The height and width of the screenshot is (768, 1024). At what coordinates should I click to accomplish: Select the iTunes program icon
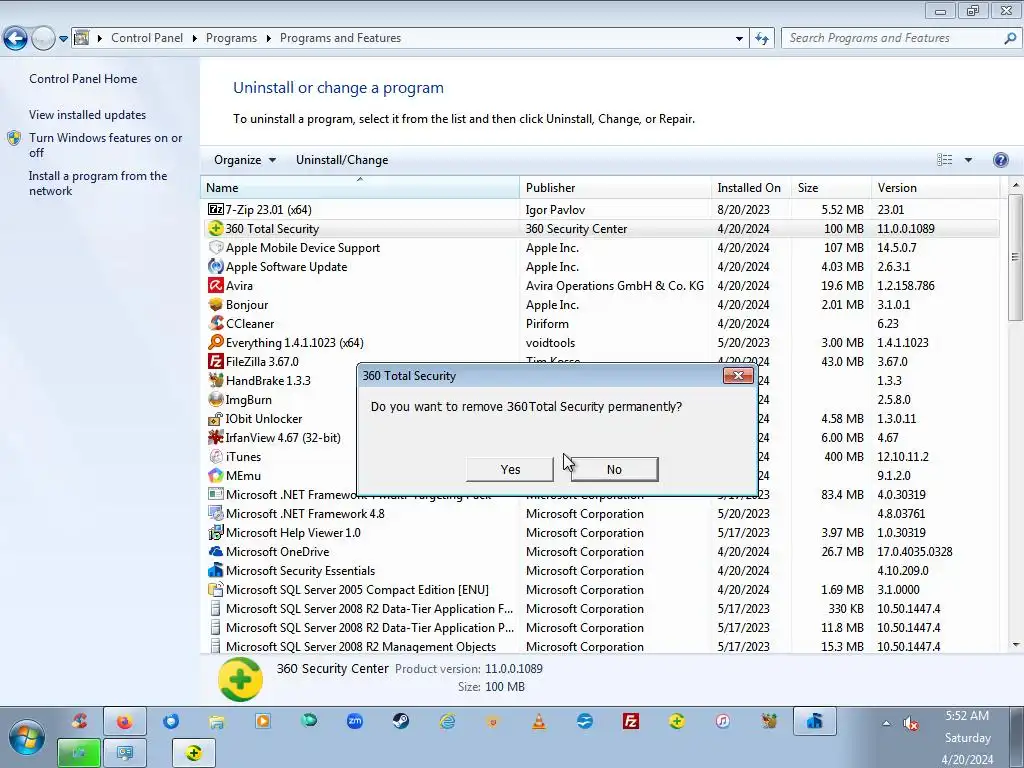[216, 456]
